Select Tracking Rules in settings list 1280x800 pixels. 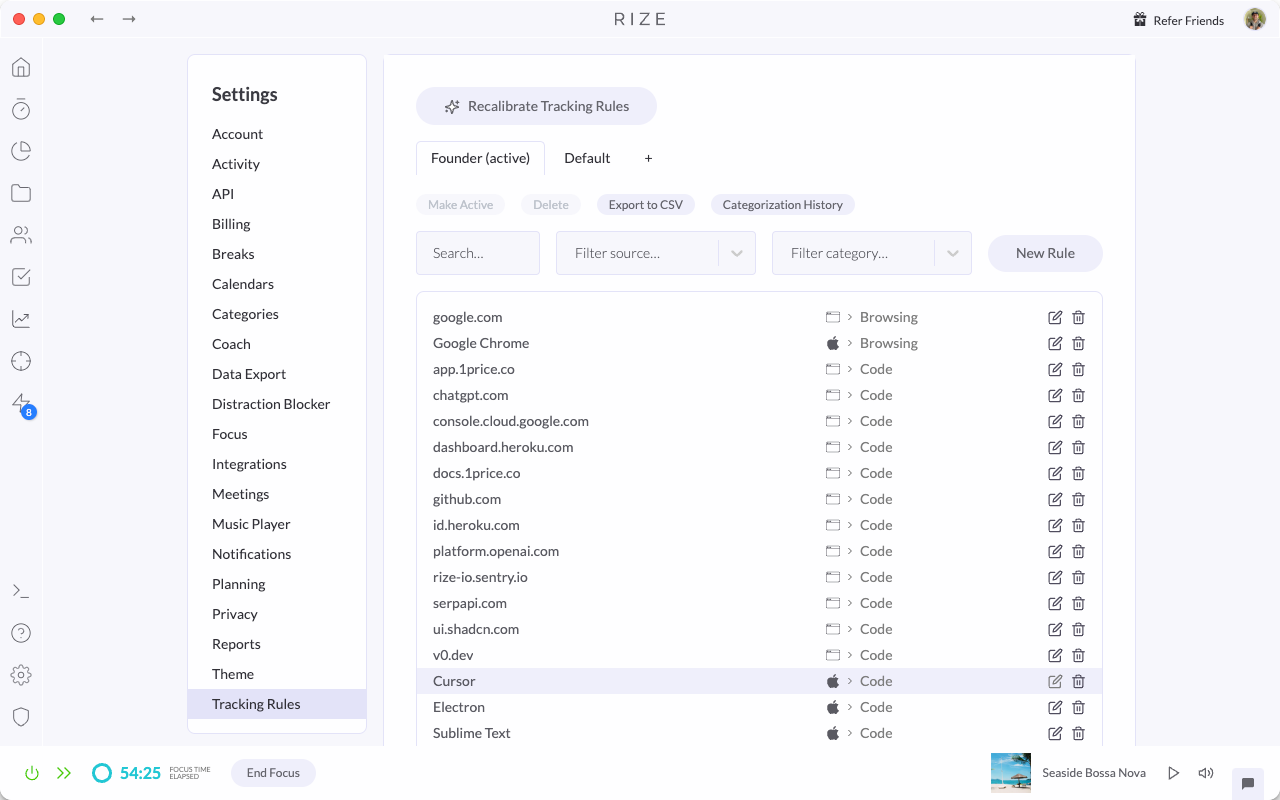(x=277, y=704)
